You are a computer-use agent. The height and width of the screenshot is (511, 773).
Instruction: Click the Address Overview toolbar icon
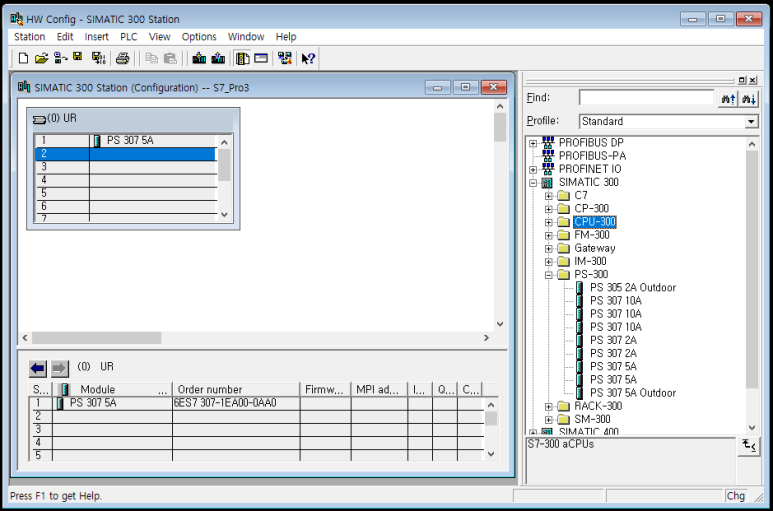[261, 58]
